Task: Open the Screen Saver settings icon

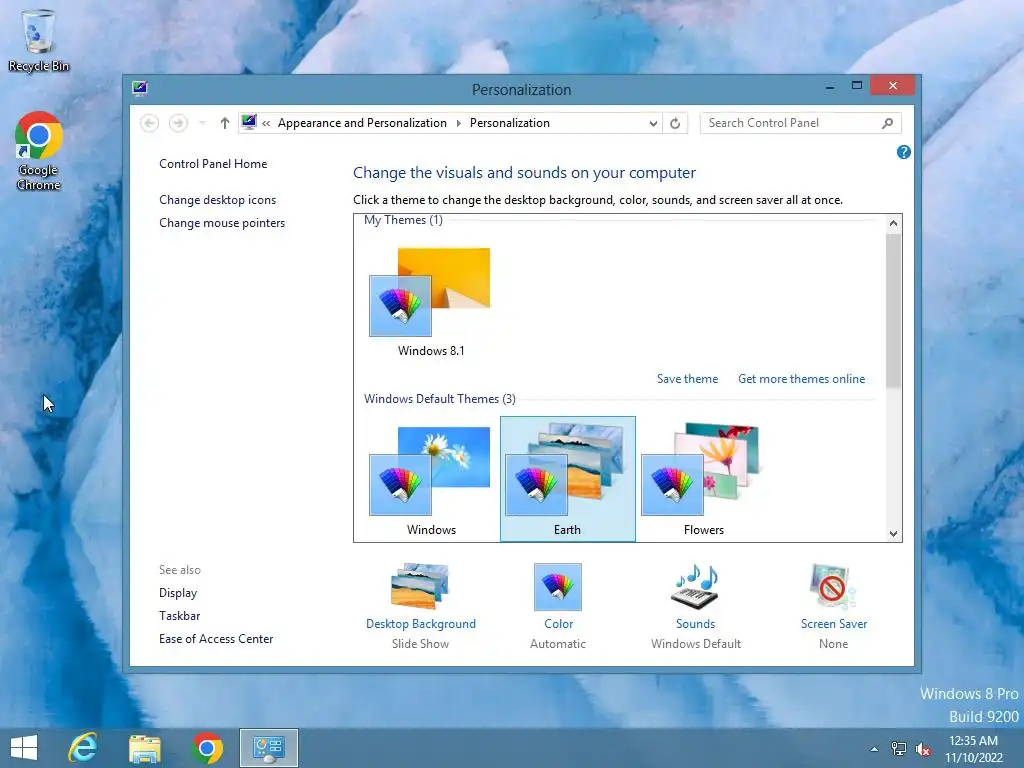Action: [x=833, y=586]
